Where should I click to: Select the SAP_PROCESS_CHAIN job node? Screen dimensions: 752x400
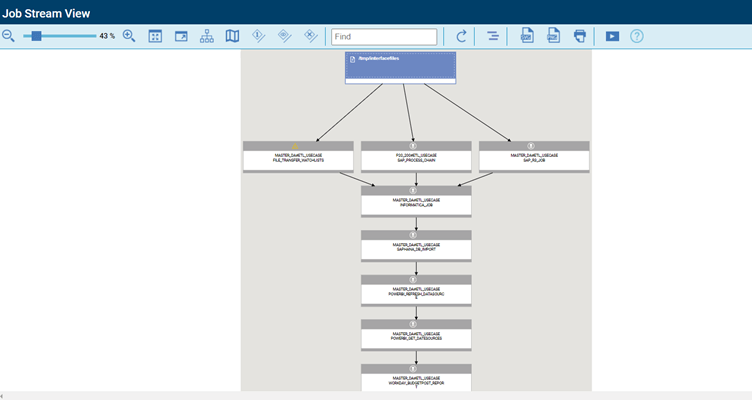coord(416,157)
